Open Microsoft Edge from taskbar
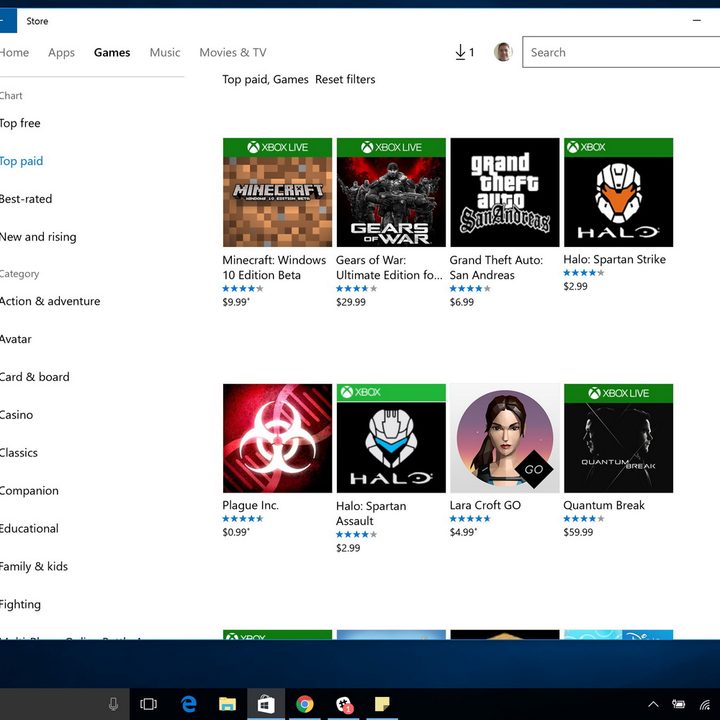 point(188,703)
